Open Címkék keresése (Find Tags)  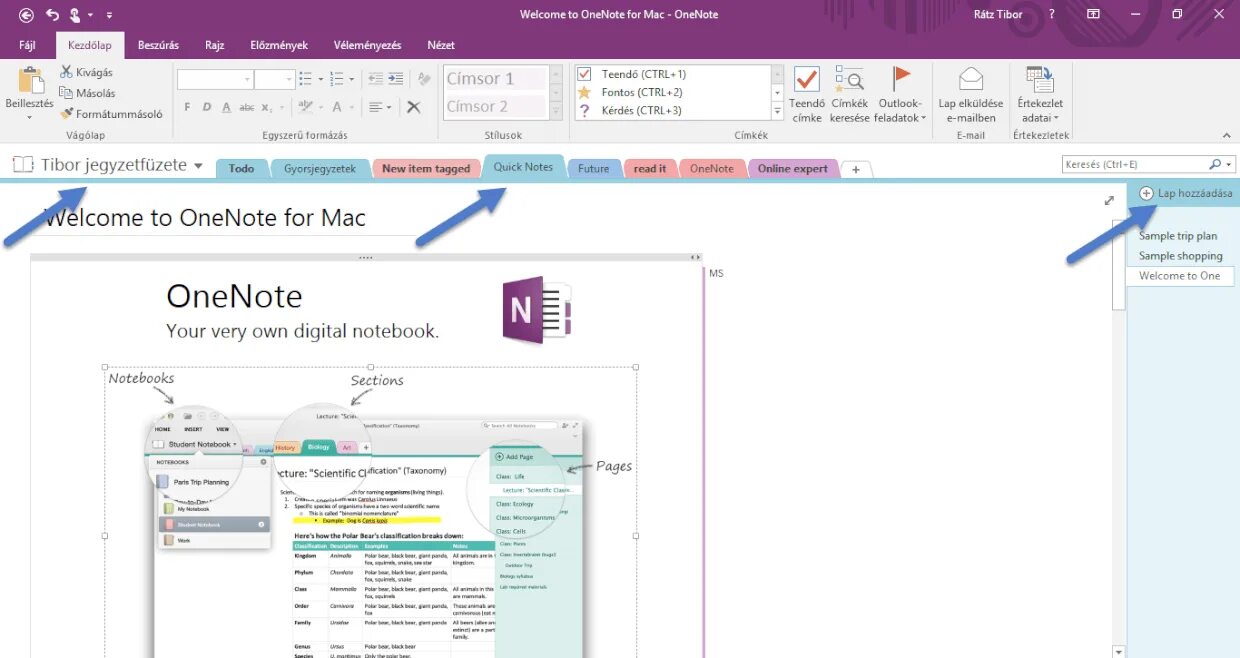point(849,95)
